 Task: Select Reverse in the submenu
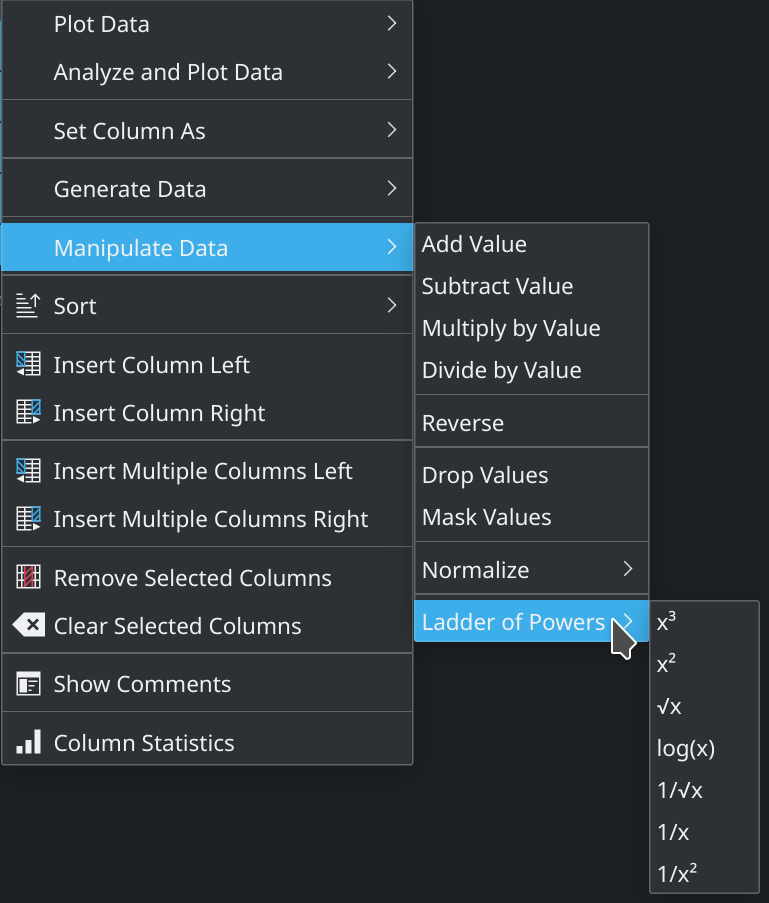(x=463, y=423)
